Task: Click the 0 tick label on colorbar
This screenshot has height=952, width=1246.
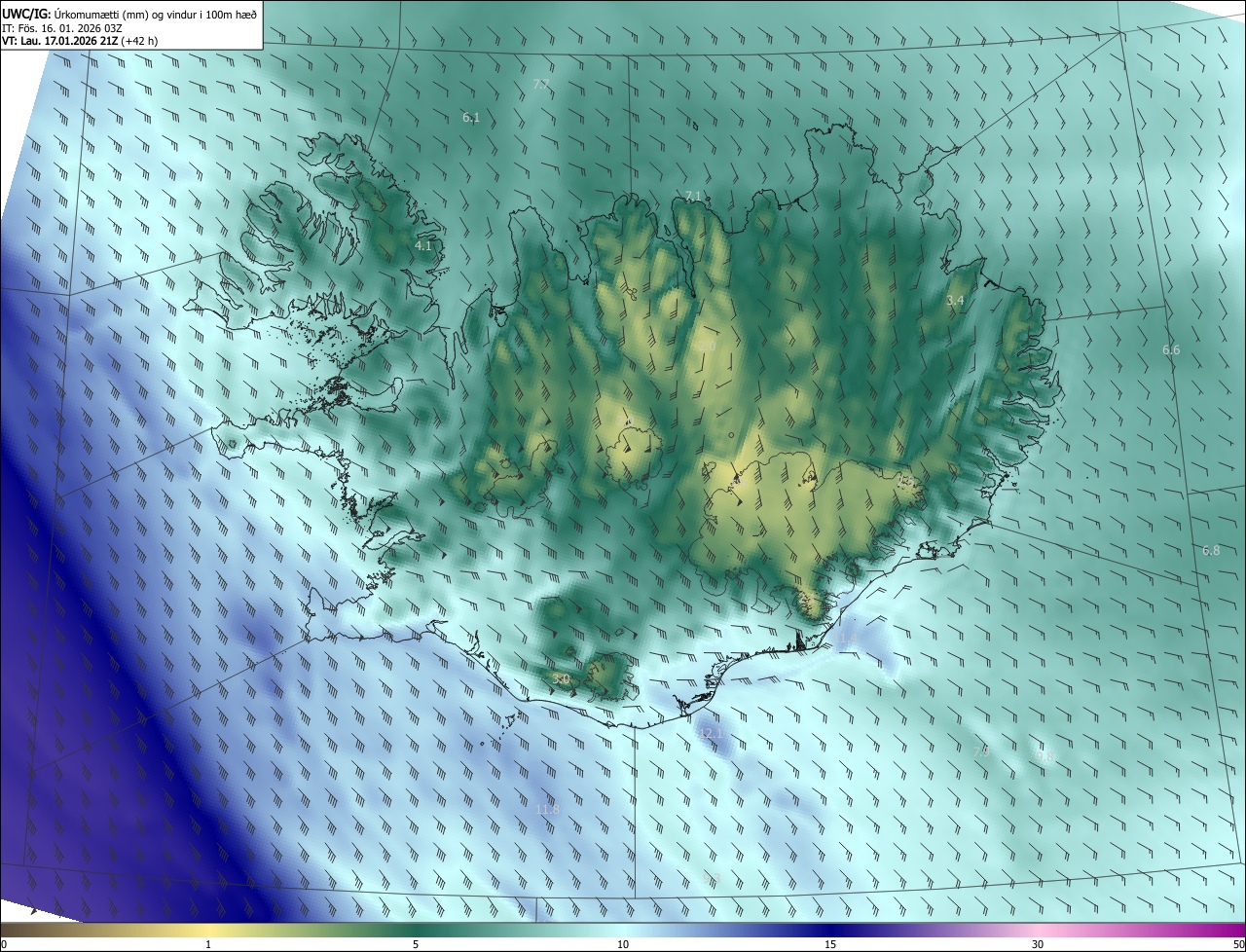Action: click(4, 945)
